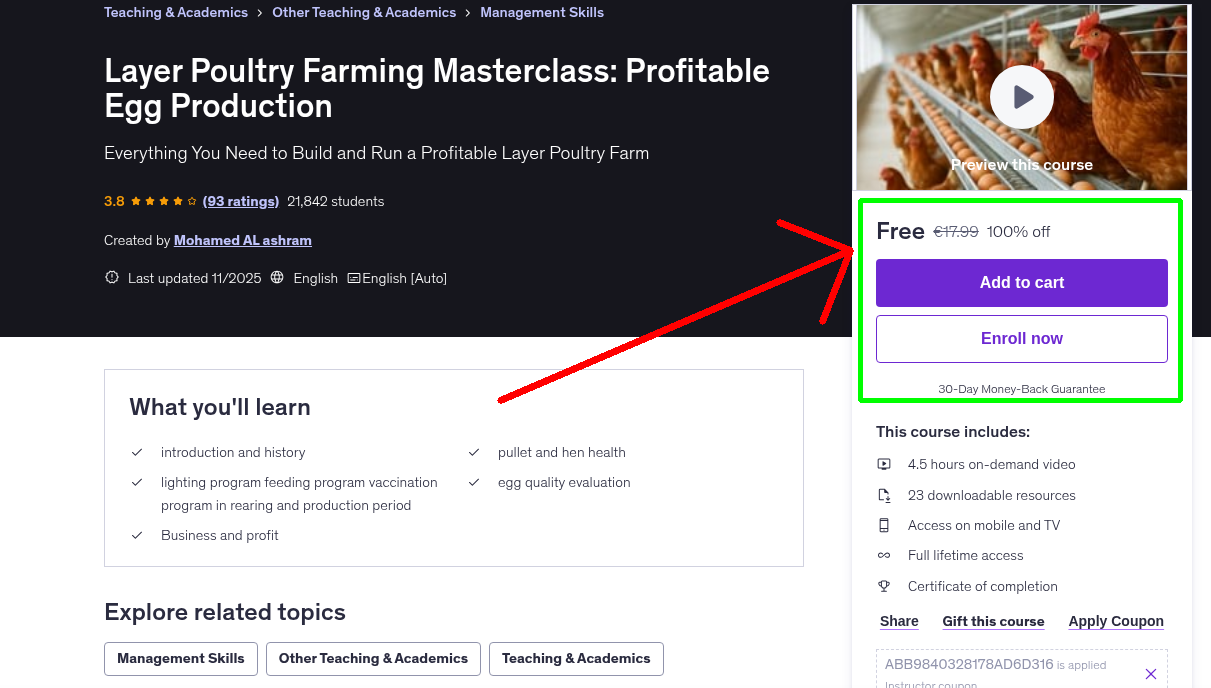This screenshot has width=1211, height=688.
Task: Click the checkmark beside egg quality evaluation
Action: pos(474,482)
